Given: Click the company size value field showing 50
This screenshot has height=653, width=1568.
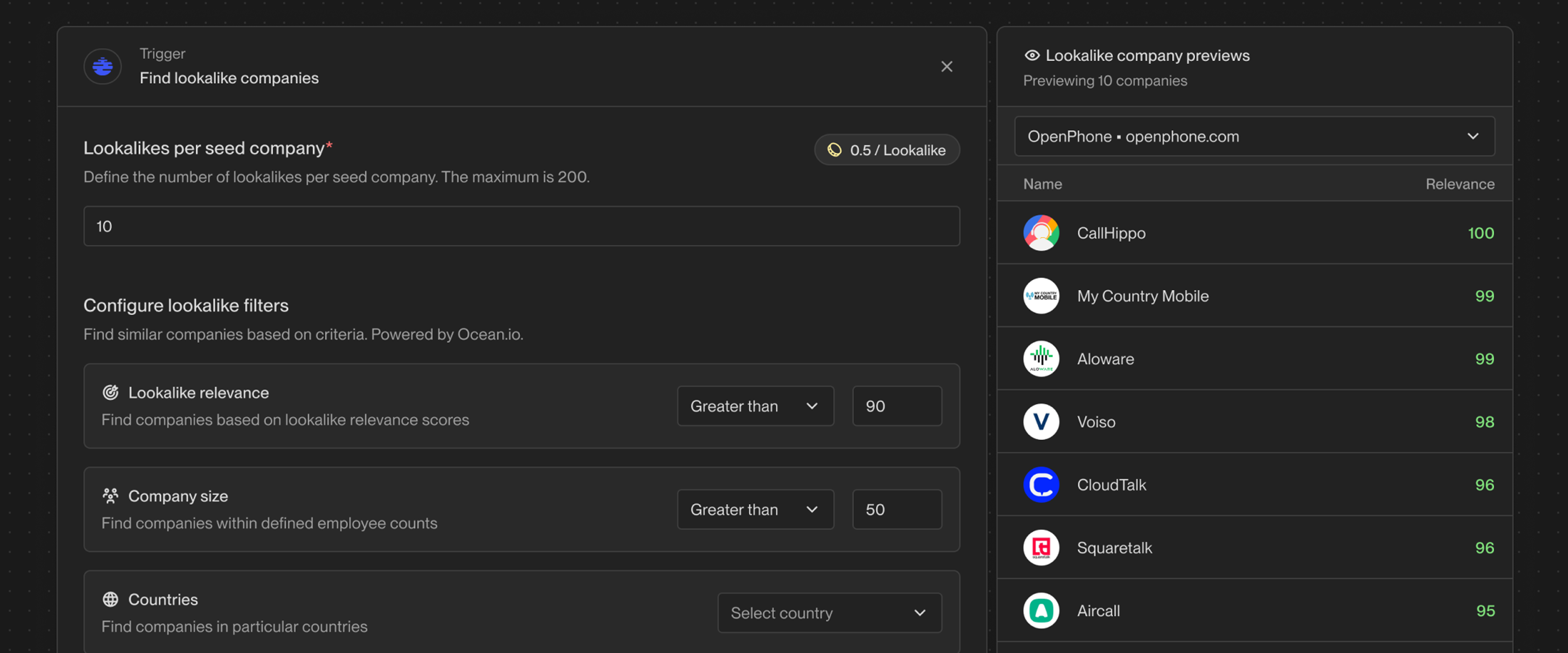Looking at the screenshot, I should point(897,509).
